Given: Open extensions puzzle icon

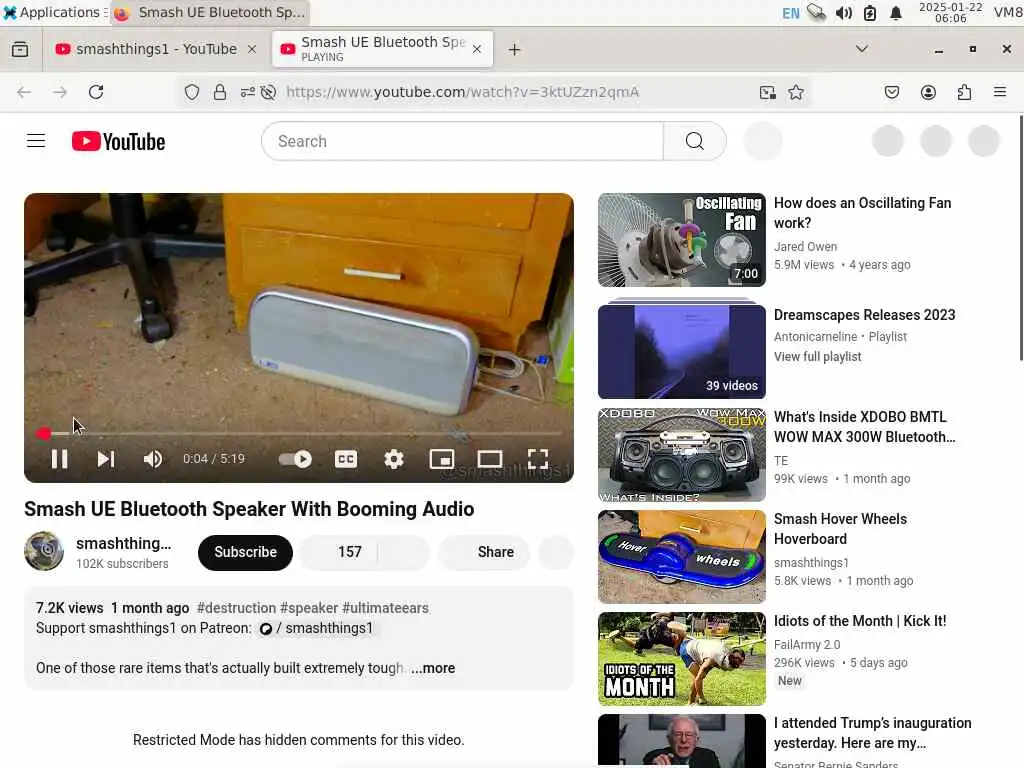Looking at the screenshot, I should 964,92.
